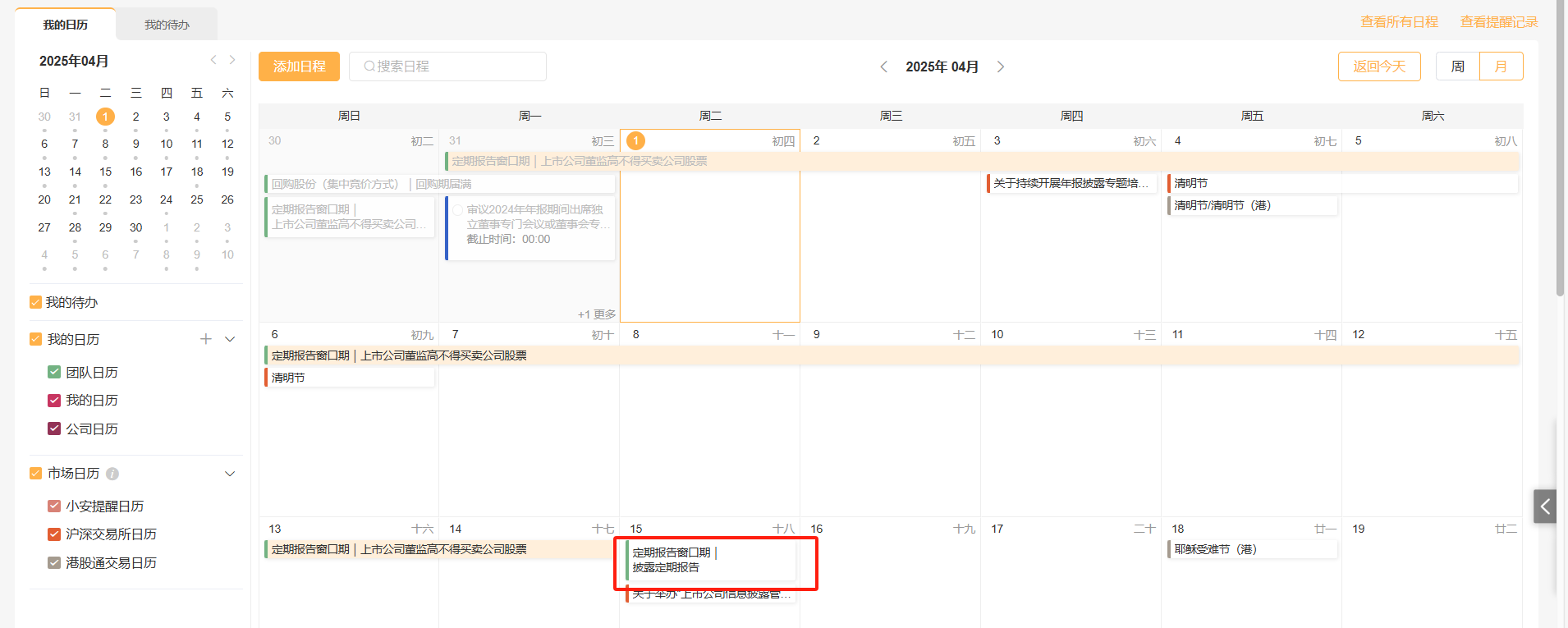
Task: Open 查看提醒记录 link
Action: 1499,22
